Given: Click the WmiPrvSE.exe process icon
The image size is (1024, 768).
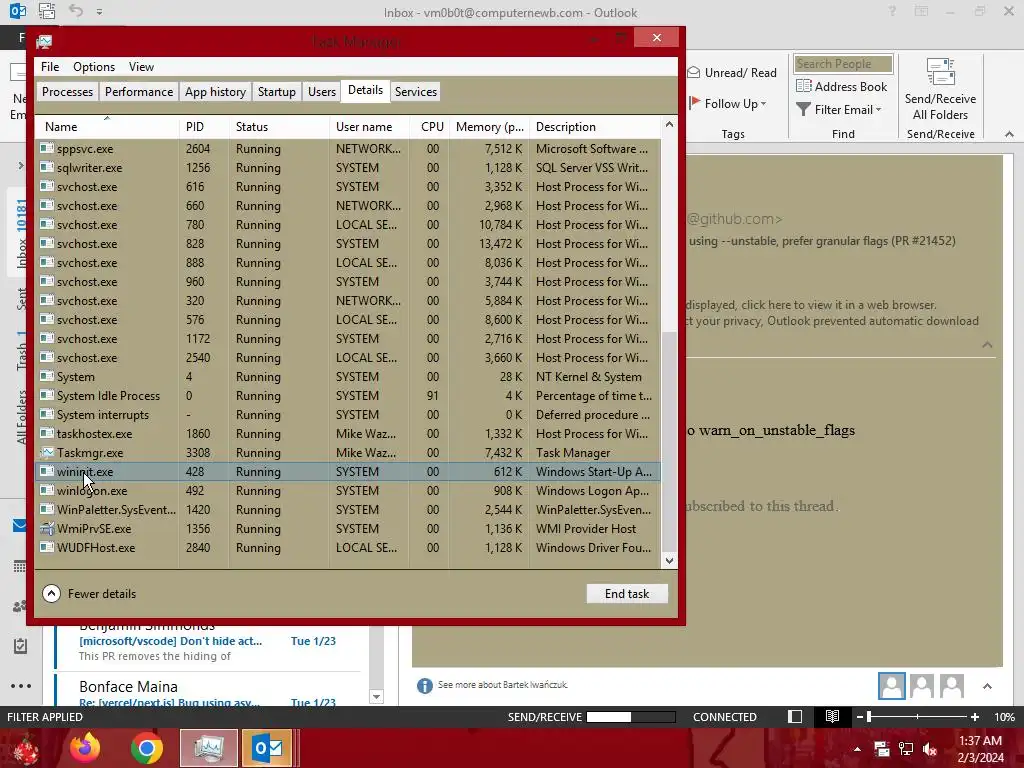Looking at the screenshot, I should (46, 528).
